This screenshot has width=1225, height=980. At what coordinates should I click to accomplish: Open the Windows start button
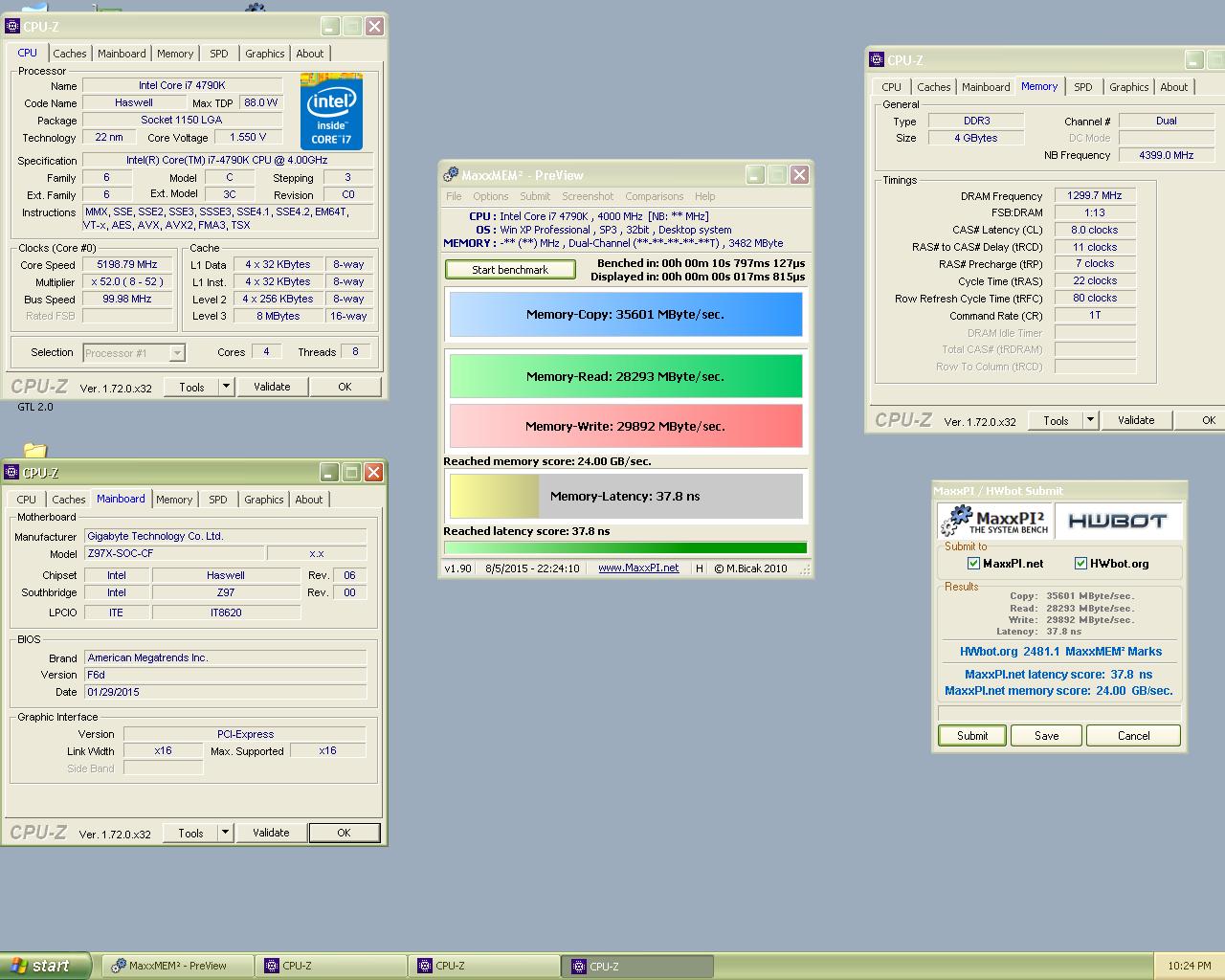46,966
